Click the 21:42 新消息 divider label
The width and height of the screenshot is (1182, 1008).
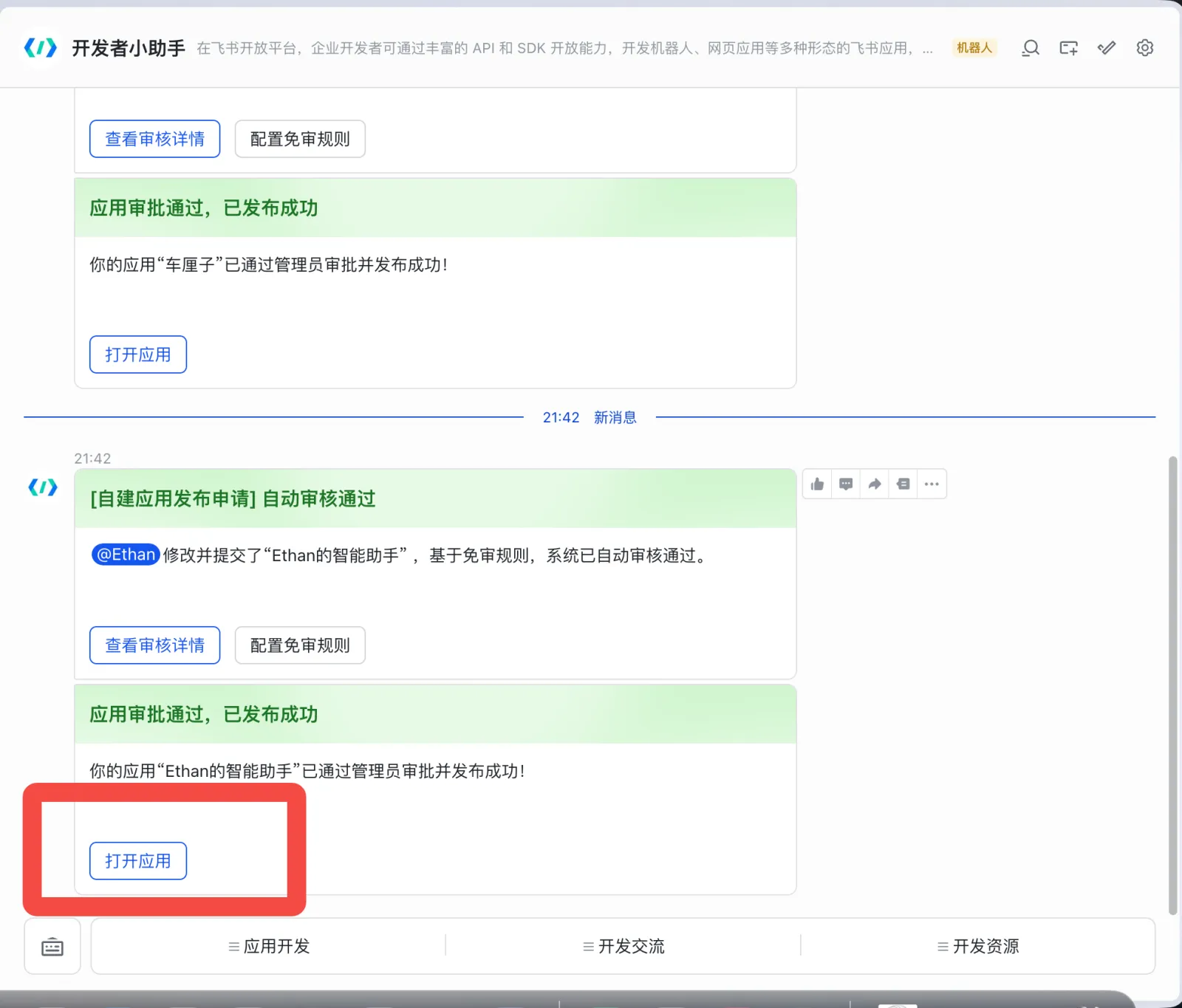[590, 417]
